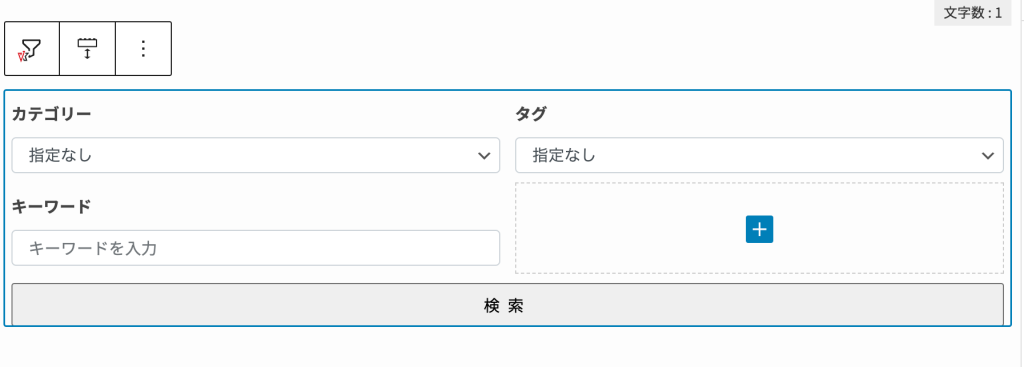Image resolution: width=1024 pixels, height=367 pixels.
Task: Click the chevron arrow of タグ select
Action: 987,155
